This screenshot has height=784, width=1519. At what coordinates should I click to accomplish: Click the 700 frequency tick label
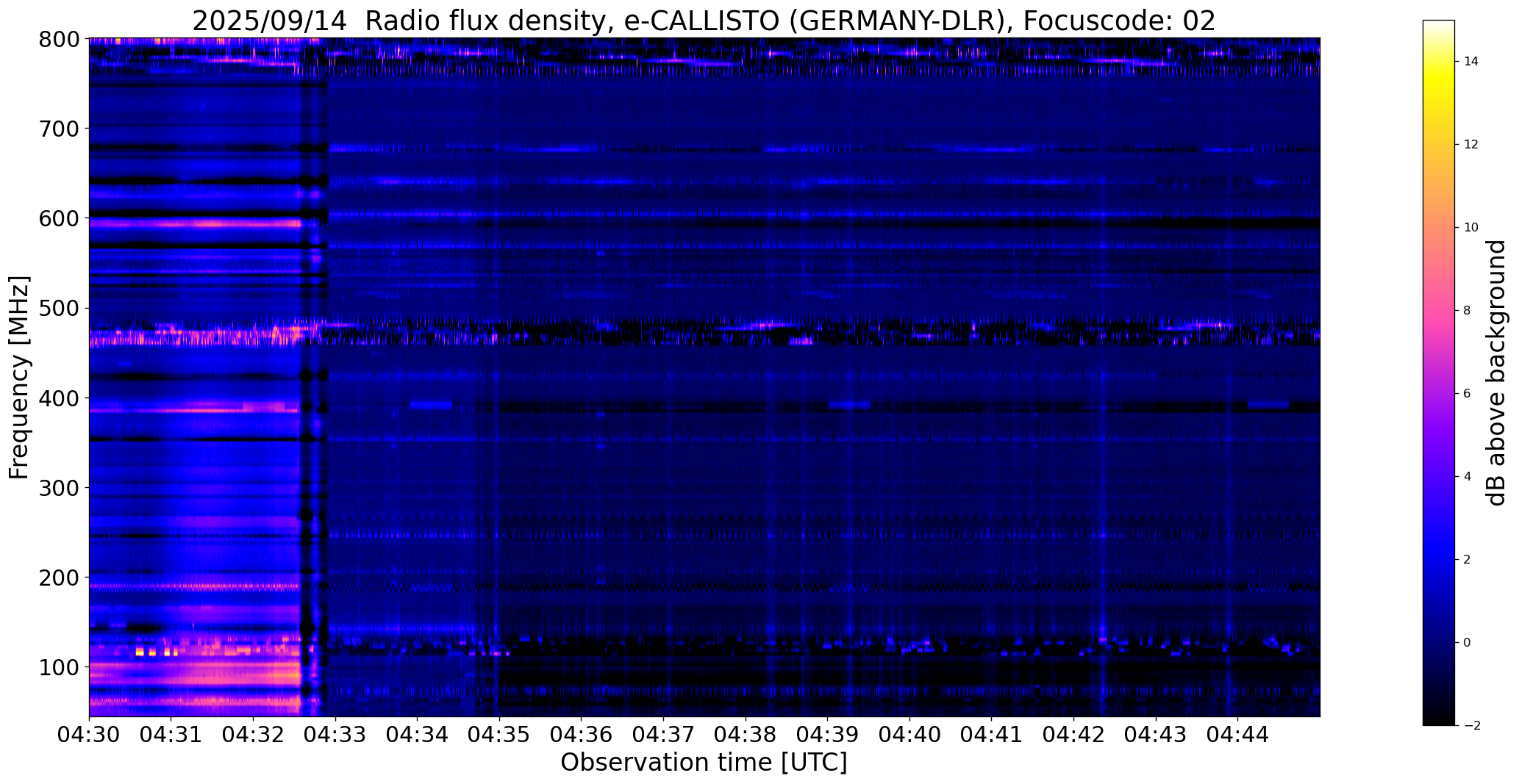[59, 129]
